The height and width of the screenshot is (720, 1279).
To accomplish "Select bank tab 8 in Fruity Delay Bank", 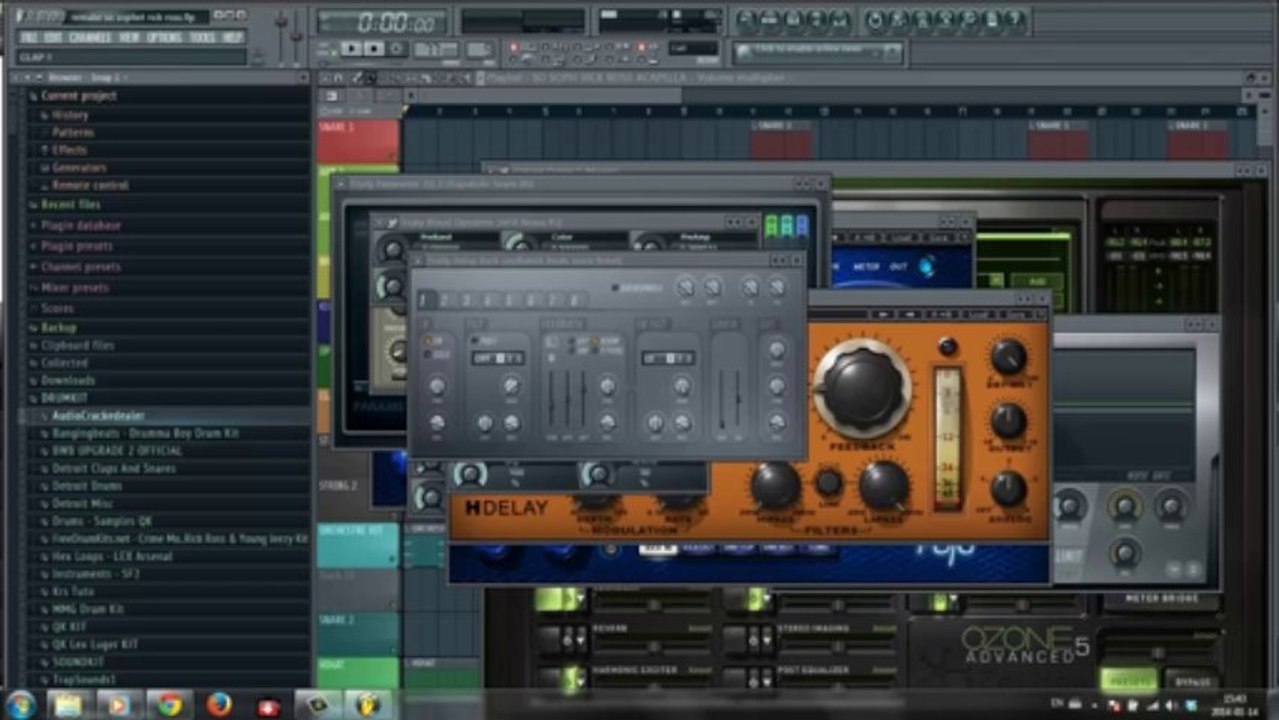I will click(x=576, y=300).
